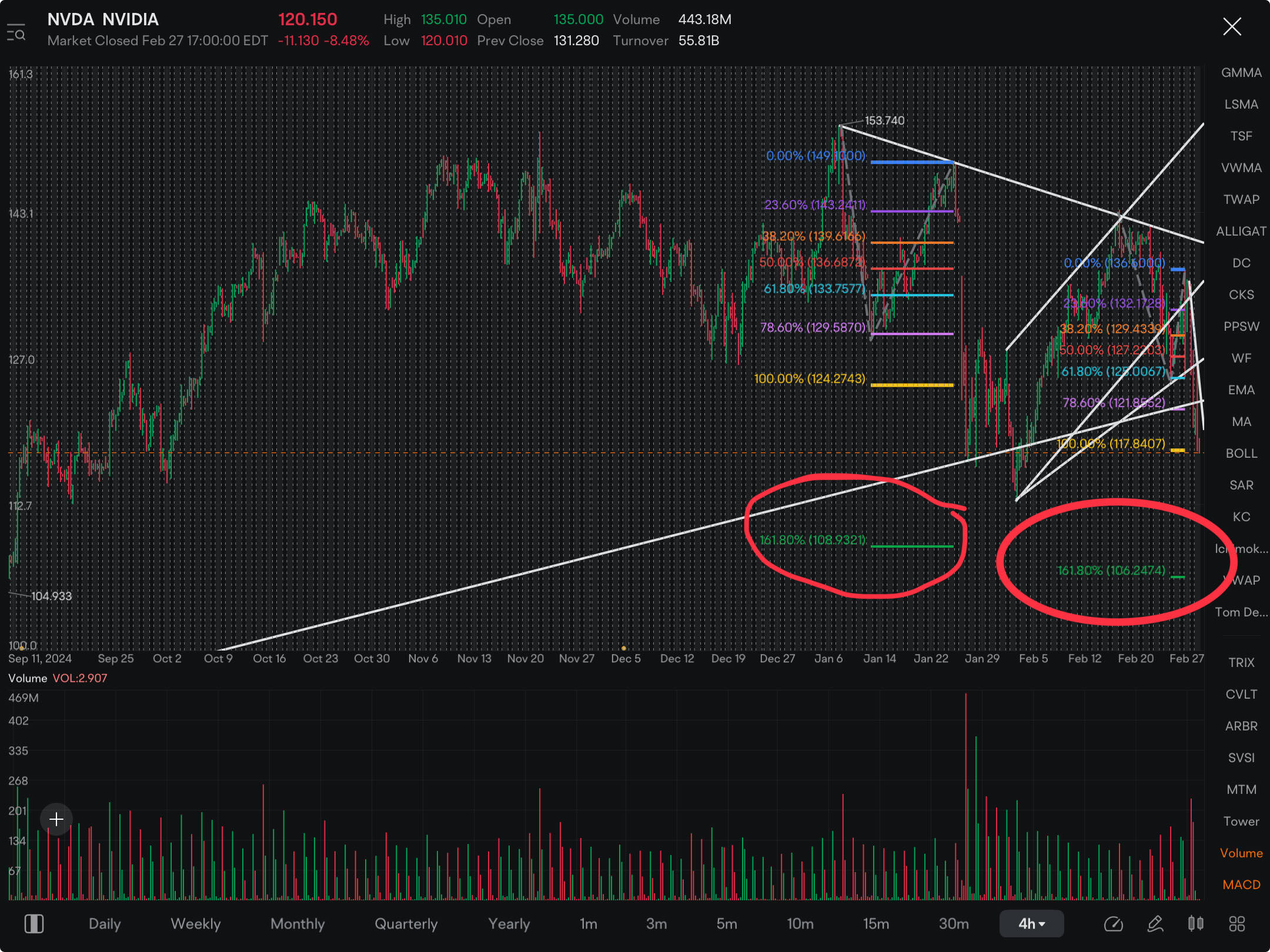The width and height of the screenshot is (1270, 952).
Task: Enable the PPSW indicator
Action: coord(1241,326)
